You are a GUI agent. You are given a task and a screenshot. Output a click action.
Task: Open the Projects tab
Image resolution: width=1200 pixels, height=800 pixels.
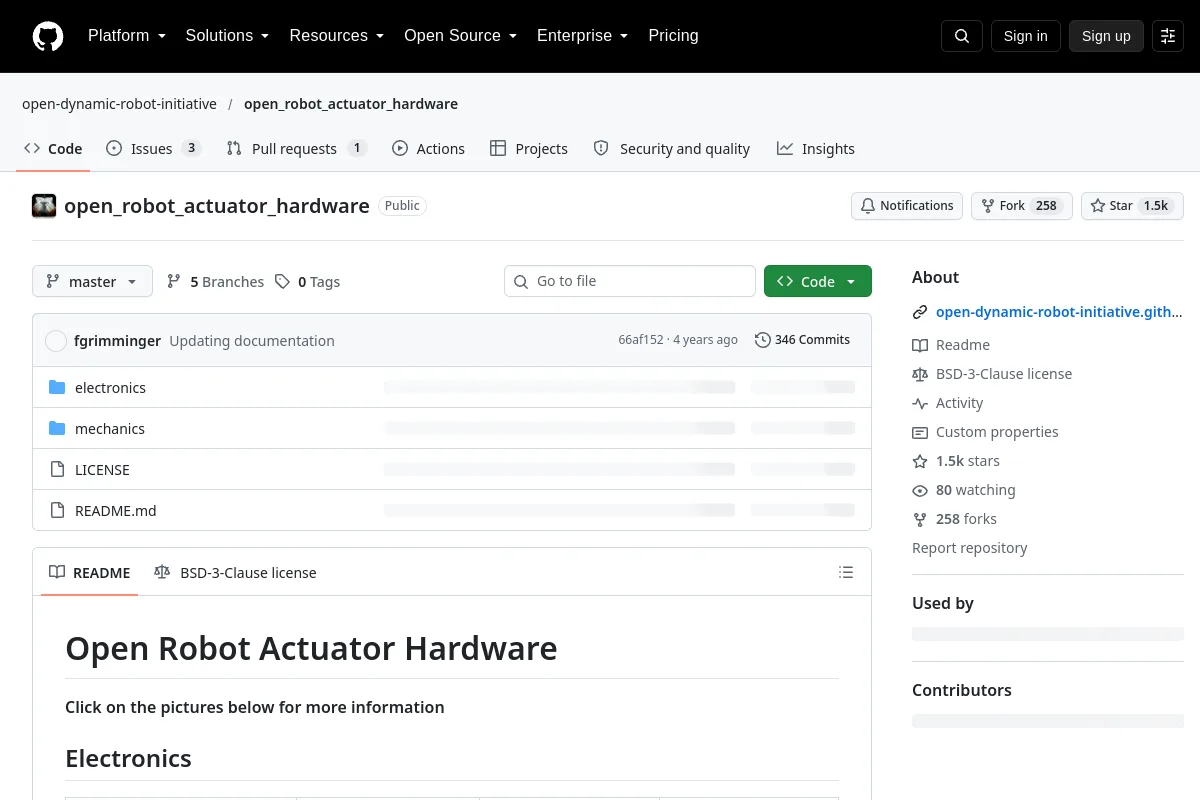[x=529, y=149]
